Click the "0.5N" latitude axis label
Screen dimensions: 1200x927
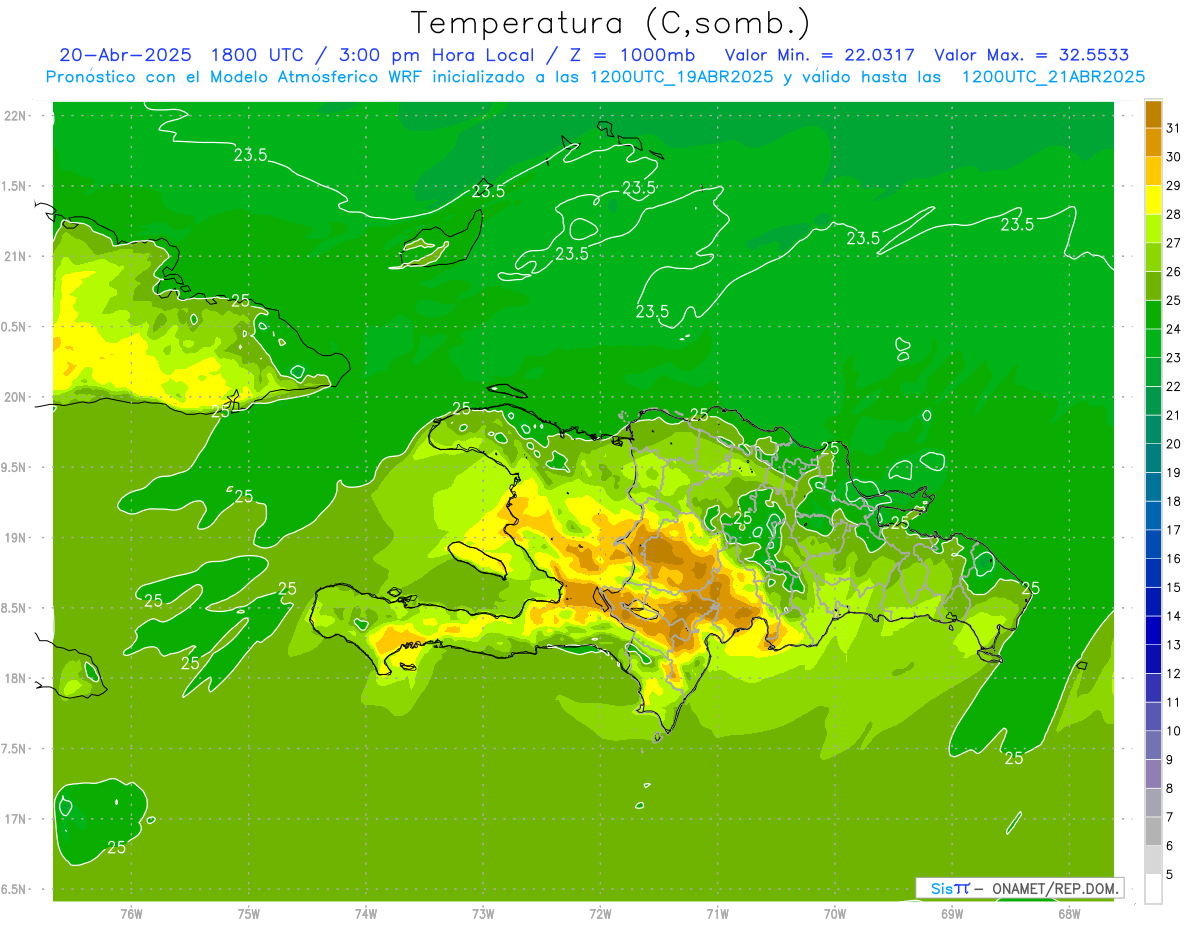[x=15, y=327]
